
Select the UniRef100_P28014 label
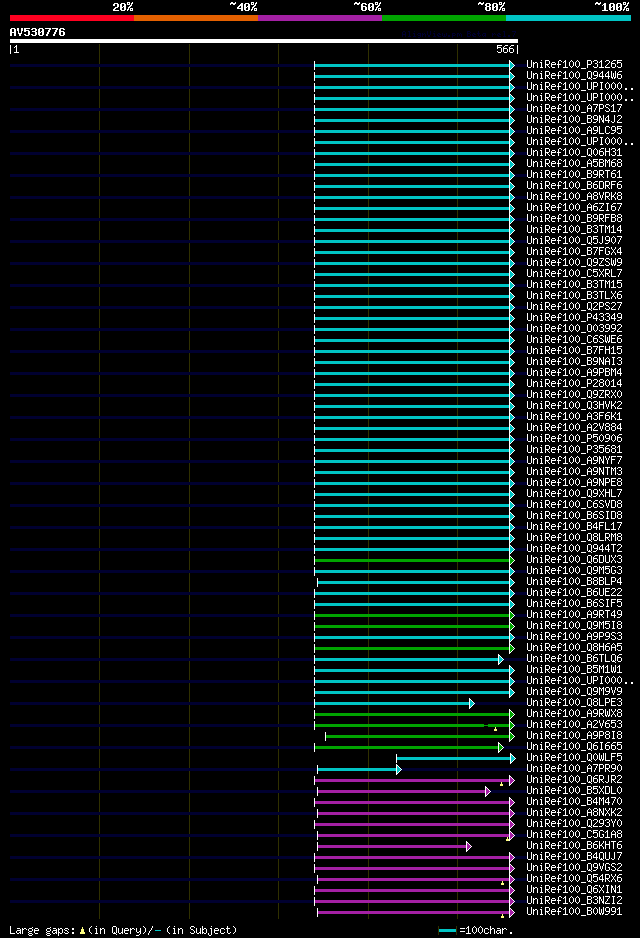tap(574, 383)
